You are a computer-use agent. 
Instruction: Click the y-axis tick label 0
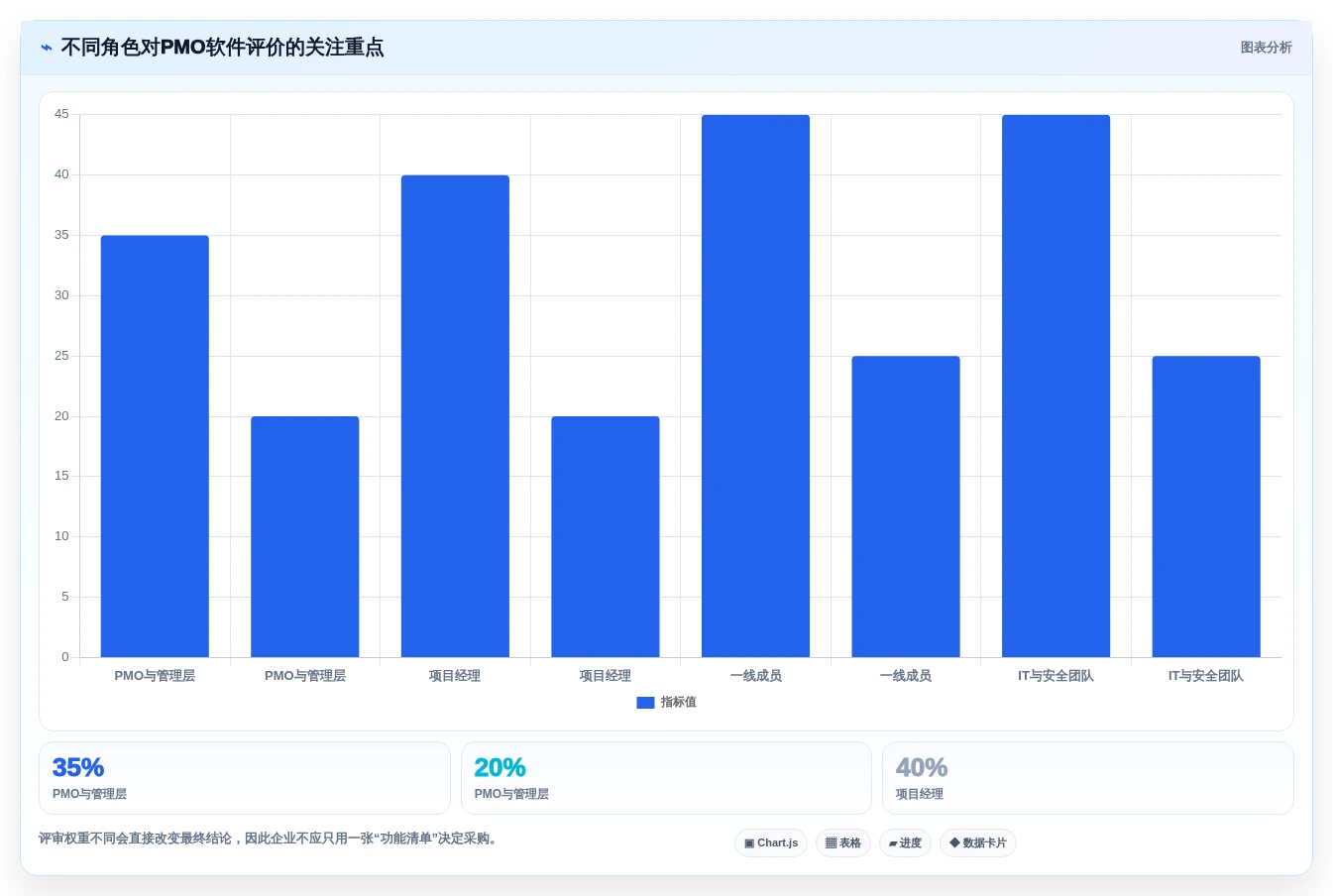(65, 657)
